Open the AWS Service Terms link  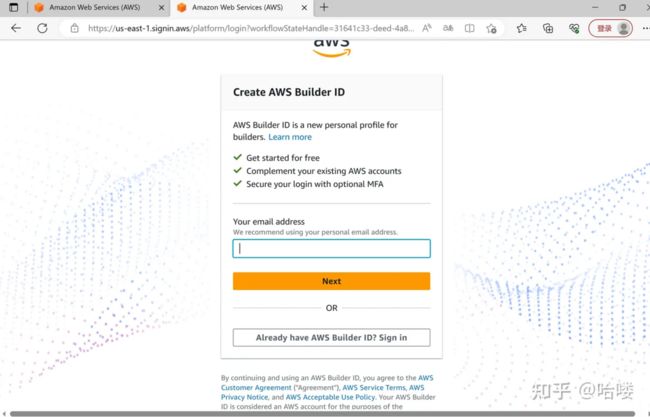[x=374, y=388]
